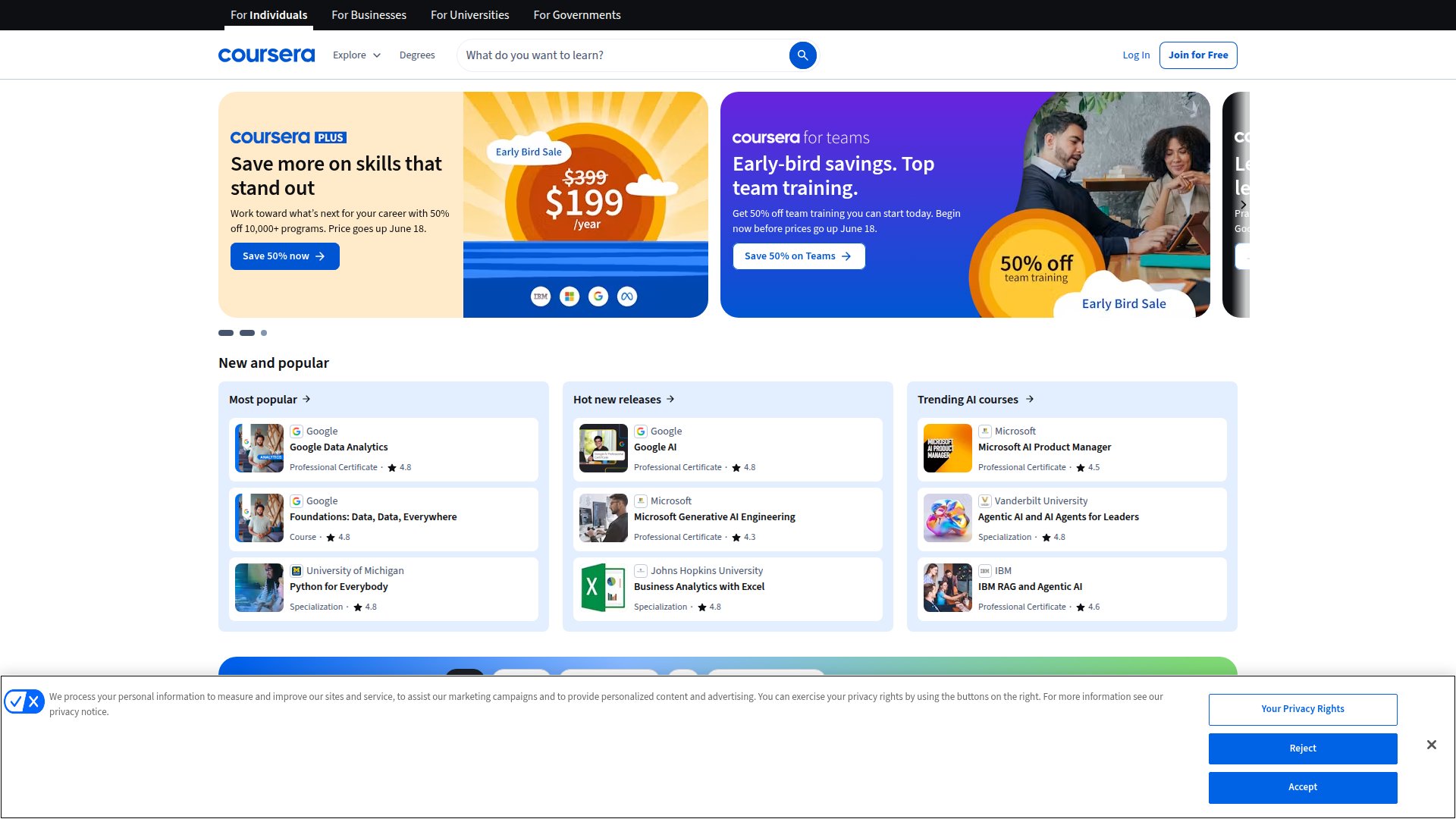Click the Microsoft Generative AI Engineering title

pos(714,517)
